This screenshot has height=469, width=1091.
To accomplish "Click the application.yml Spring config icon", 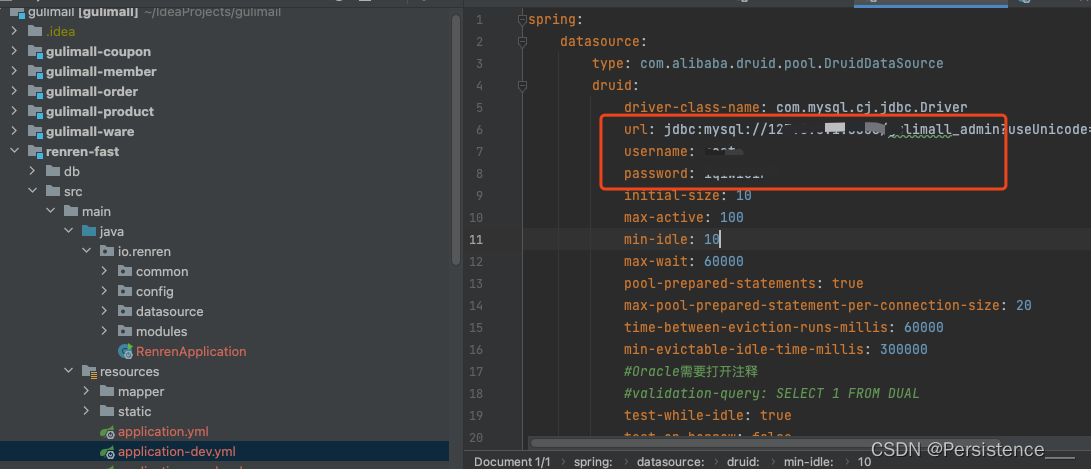I will 107,432.
